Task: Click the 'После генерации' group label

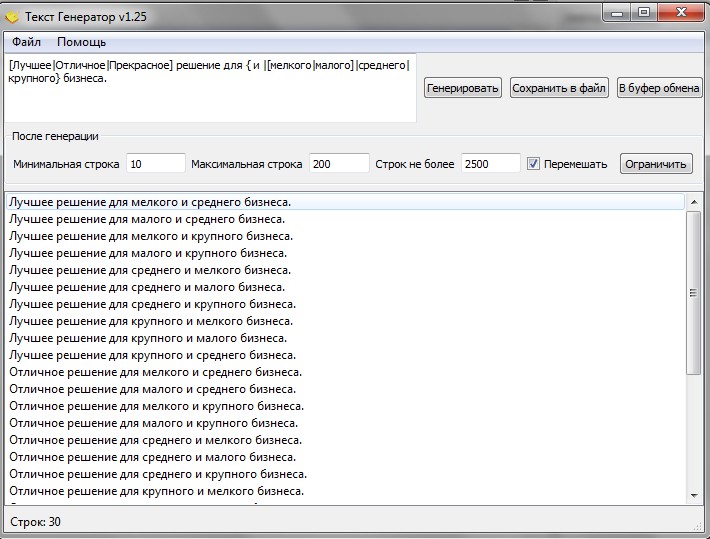Action: click(55, 136)
